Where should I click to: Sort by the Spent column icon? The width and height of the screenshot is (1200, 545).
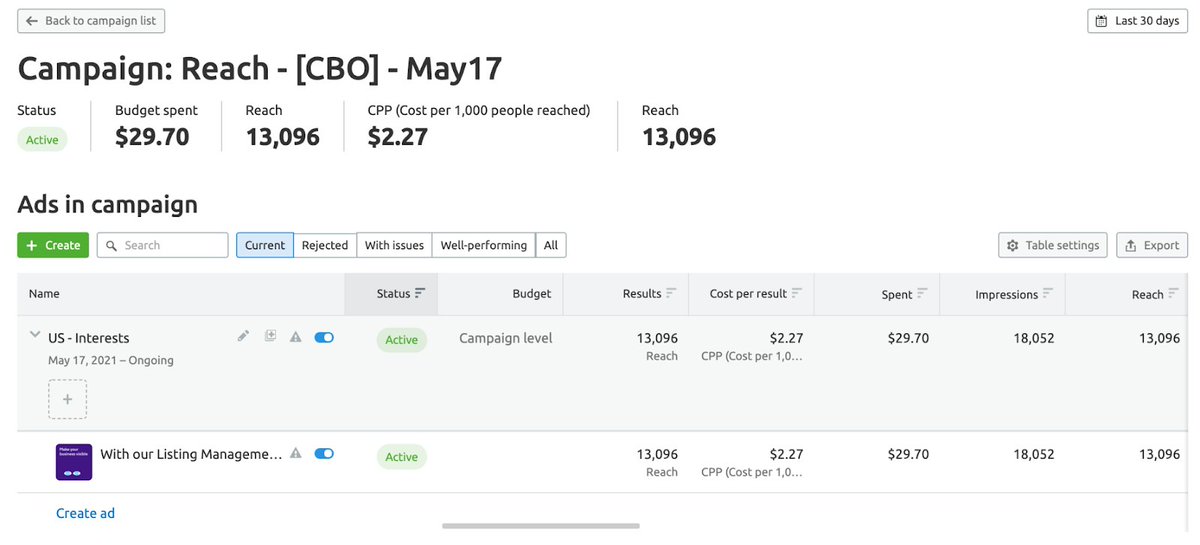pos(922,294)
